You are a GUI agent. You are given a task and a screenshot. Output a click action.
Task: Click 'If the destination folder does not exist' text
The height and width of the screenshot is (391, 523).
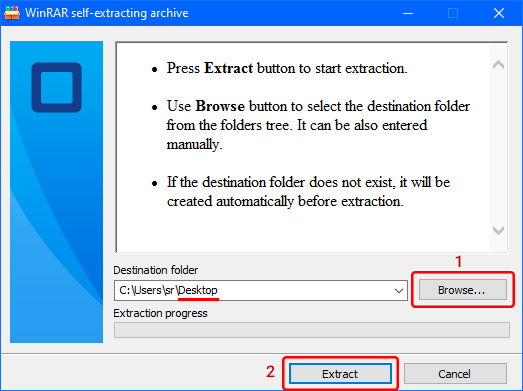point(309,191)
